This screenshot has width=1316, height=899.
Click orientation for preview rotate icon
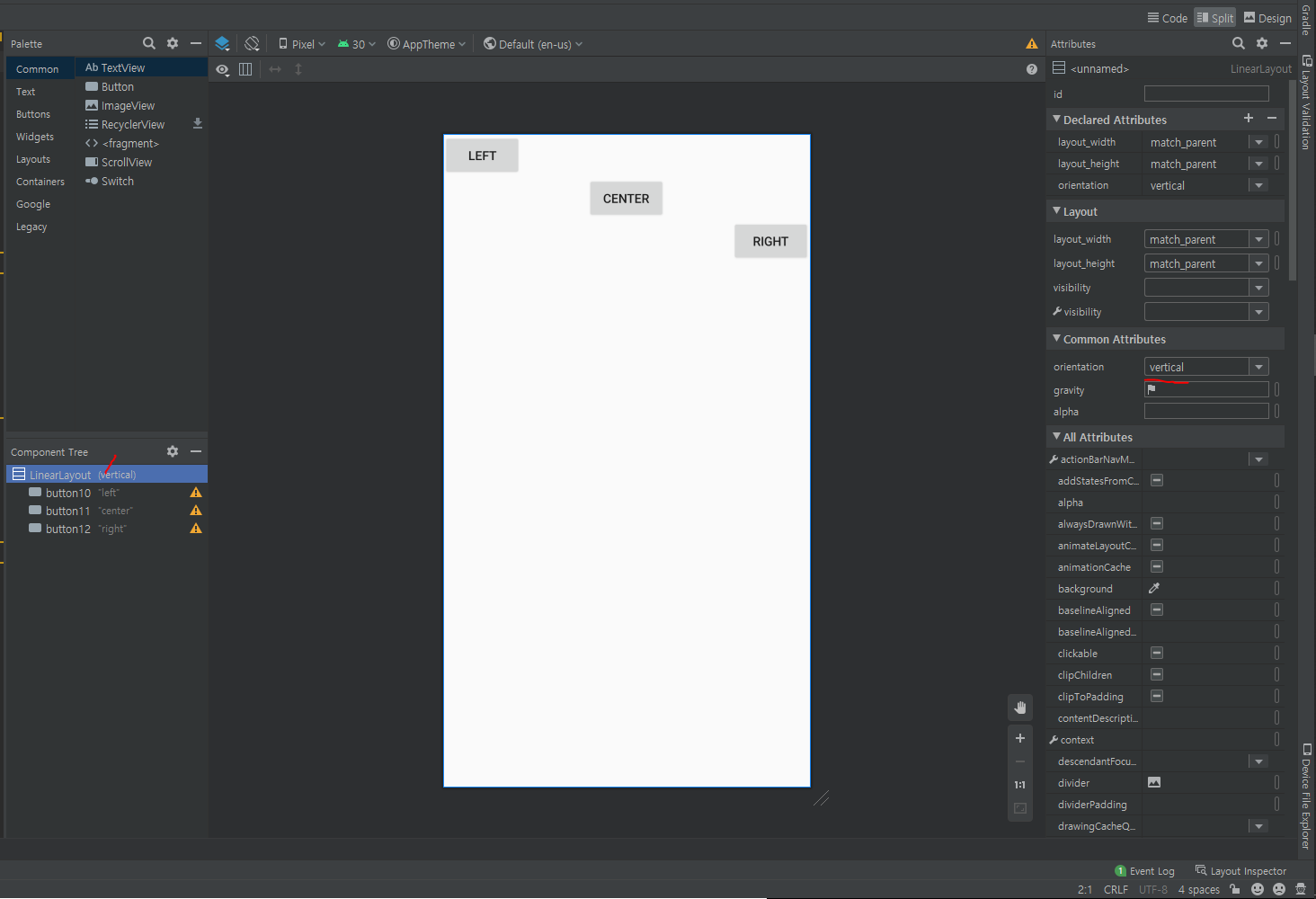tap(252, 43)
